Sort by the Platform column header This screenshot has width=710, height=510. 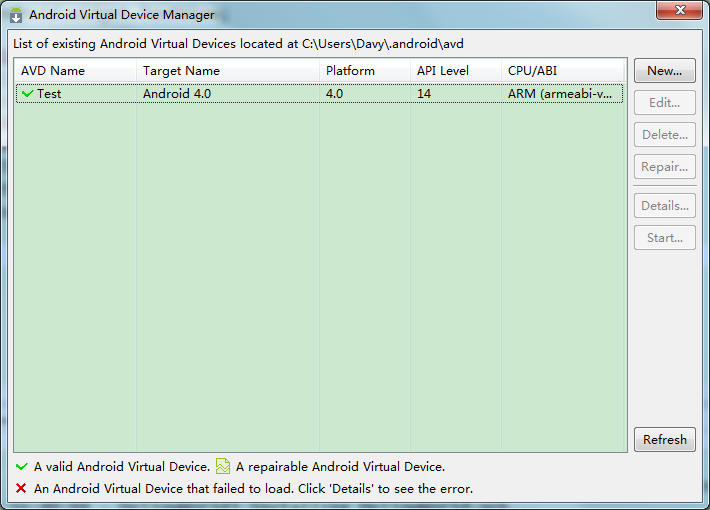pyautogui.click(x=365, y=71)
